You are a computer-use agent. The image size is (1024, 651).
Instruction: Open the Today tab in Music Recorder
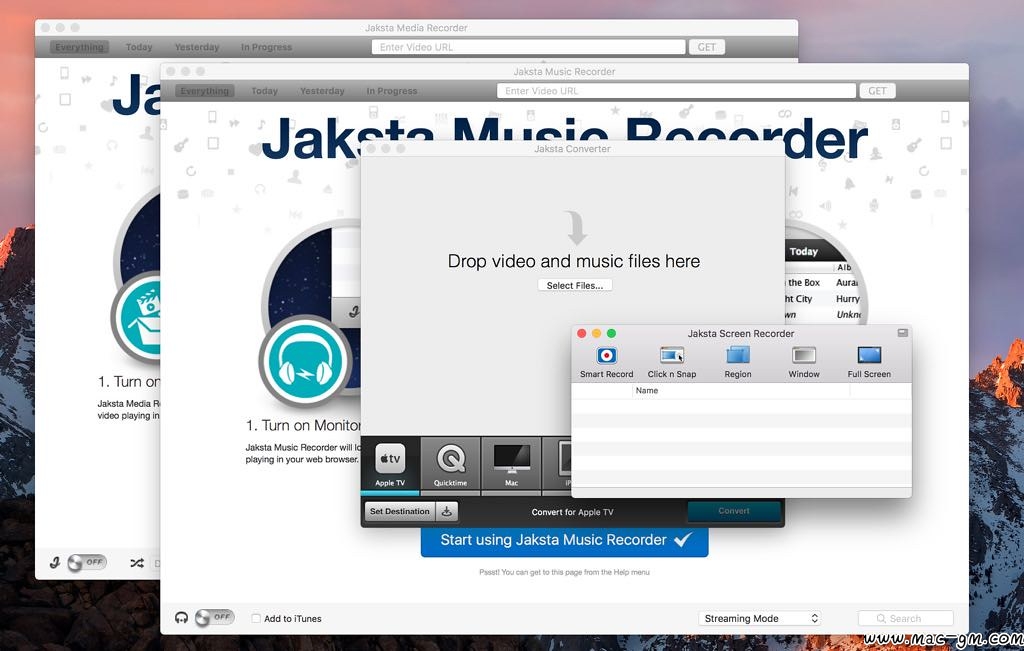click(x=264, y=91)
